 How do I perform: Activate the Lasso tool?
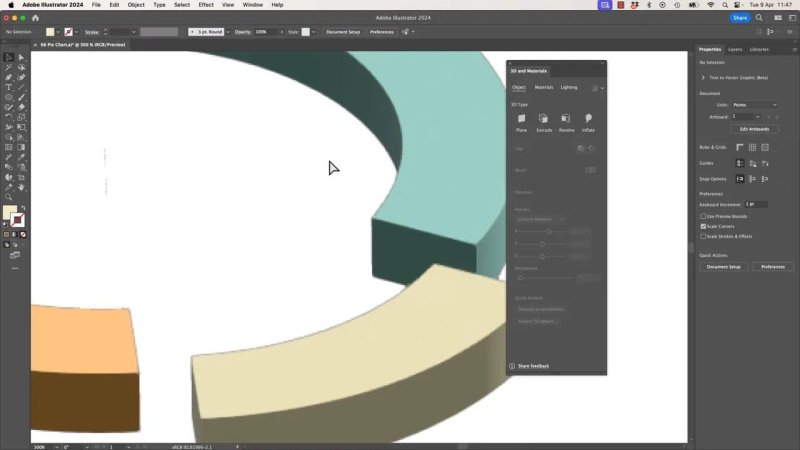point(21,67)
